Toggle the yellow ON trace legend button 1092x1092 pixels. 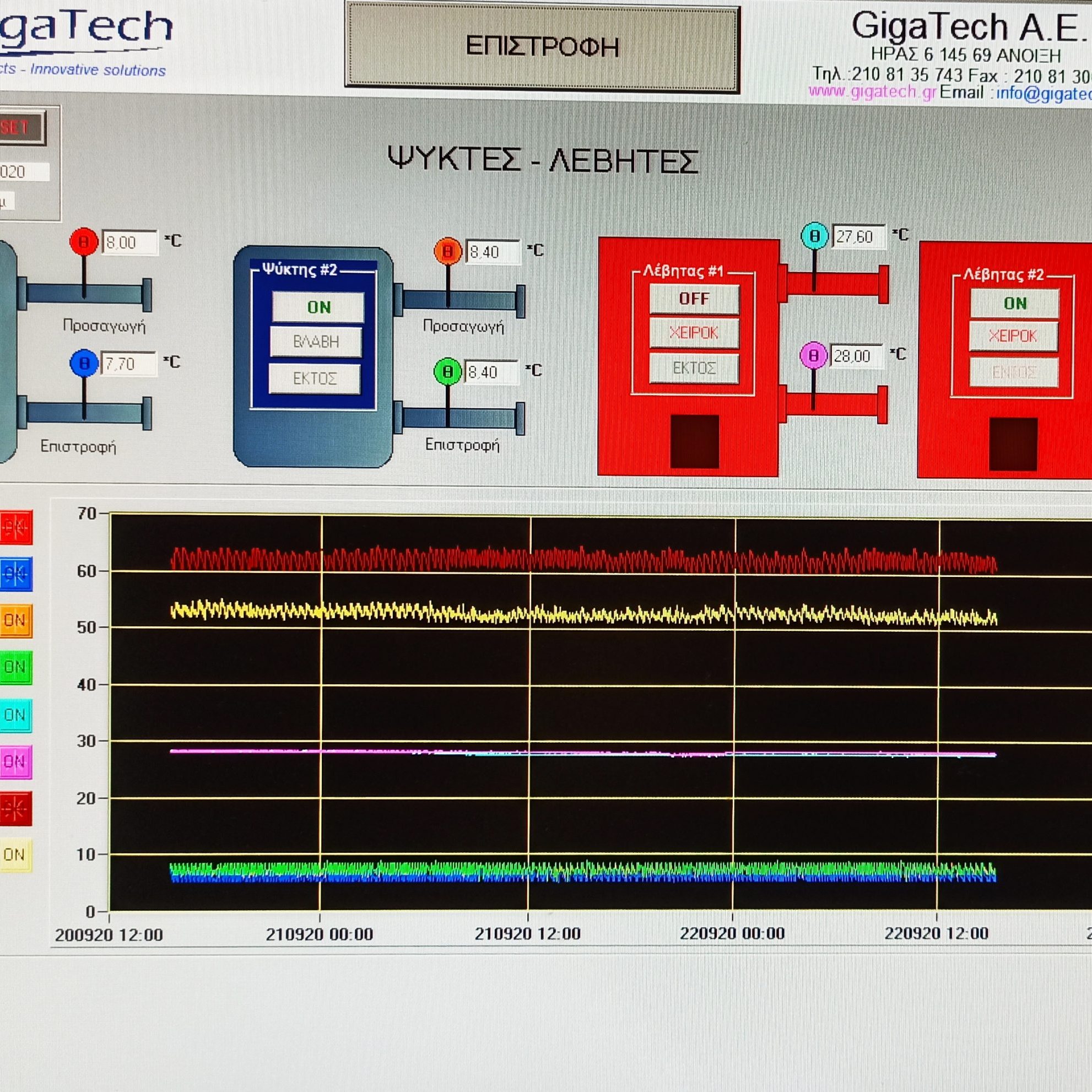(x=15, y=855)
